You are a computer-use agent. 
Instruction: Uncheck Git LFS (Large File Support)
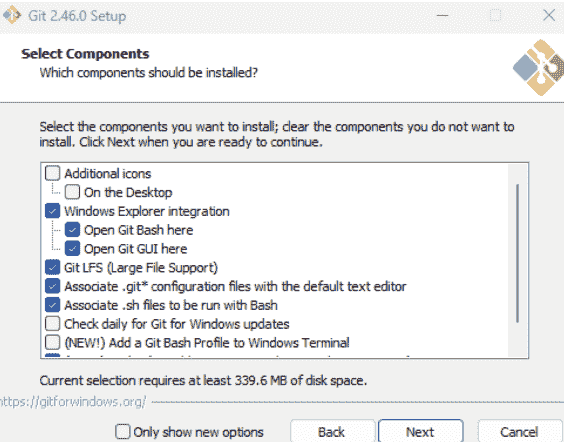(53, 268)
